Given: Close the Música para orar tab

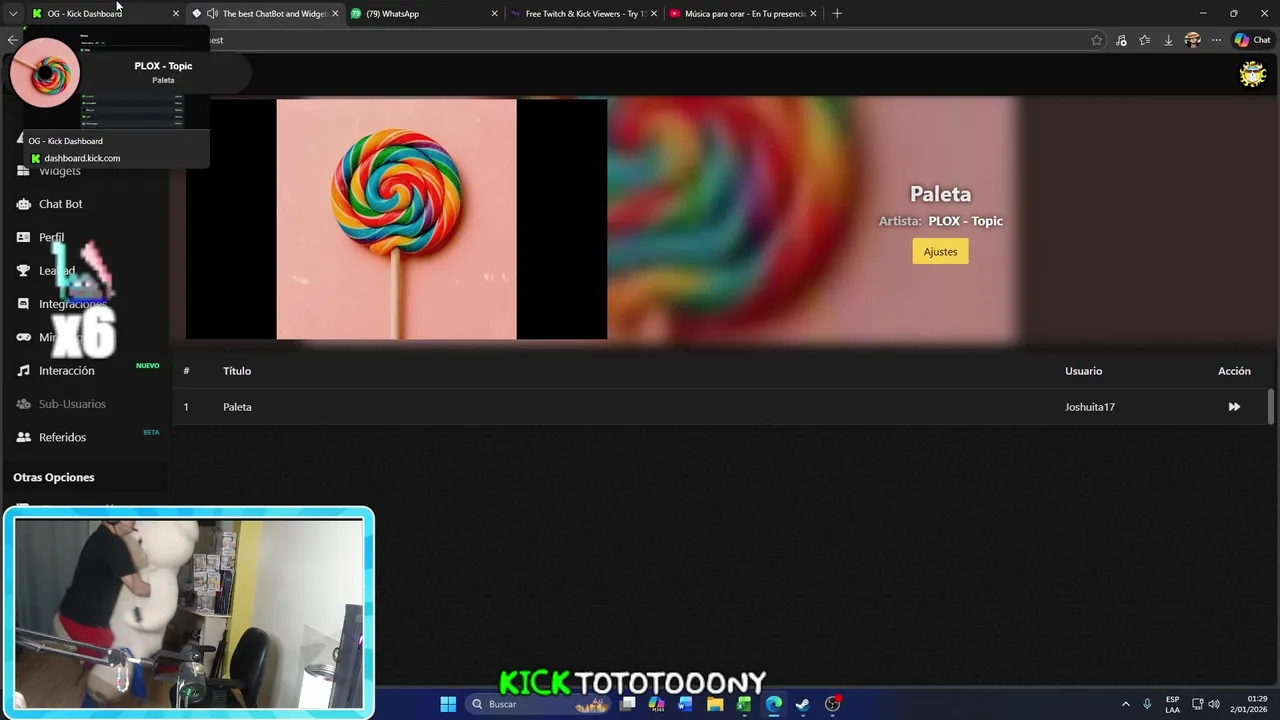Looking at the screenshot, I should 813,13.
